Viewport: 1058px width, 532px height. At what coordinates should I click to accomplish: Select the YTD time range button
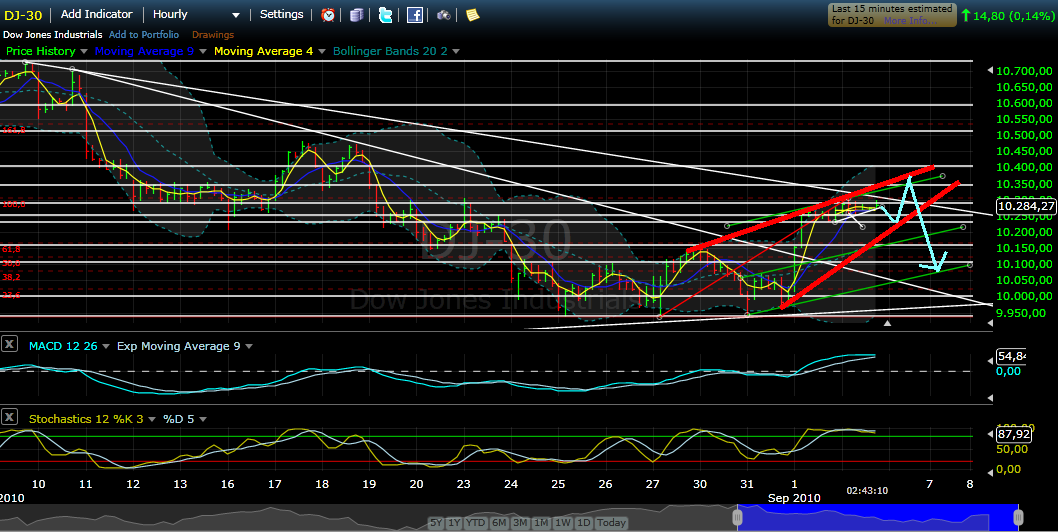click(476, 523)
